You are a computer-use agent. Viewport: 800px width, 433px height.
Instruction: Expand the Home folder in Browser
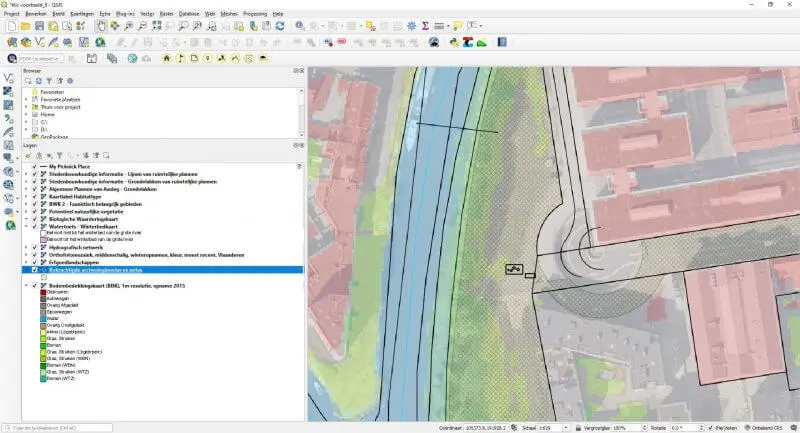coord(26,114)
